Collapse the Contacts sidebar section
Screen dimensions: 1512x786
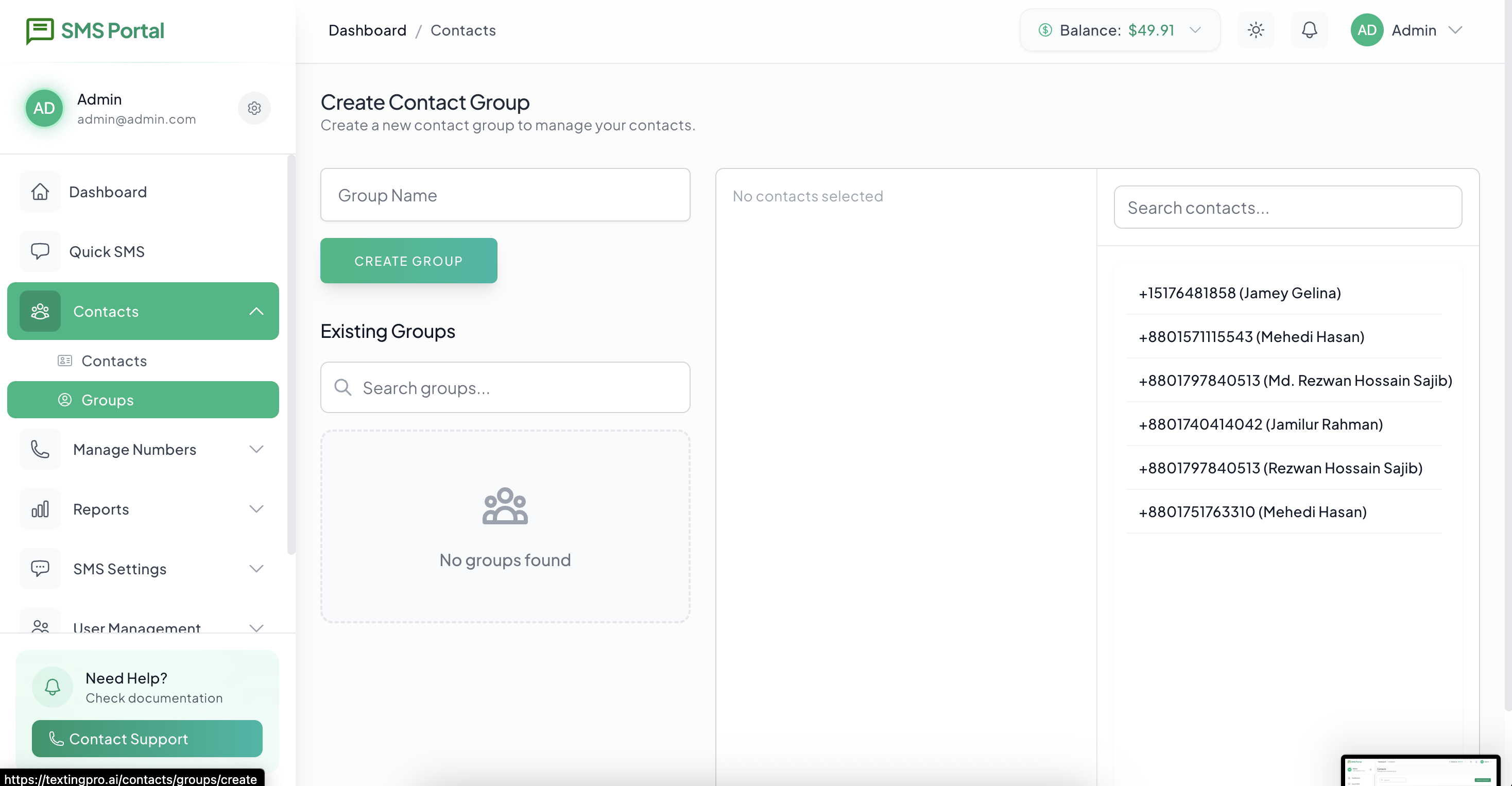click(x=256, y=311)
